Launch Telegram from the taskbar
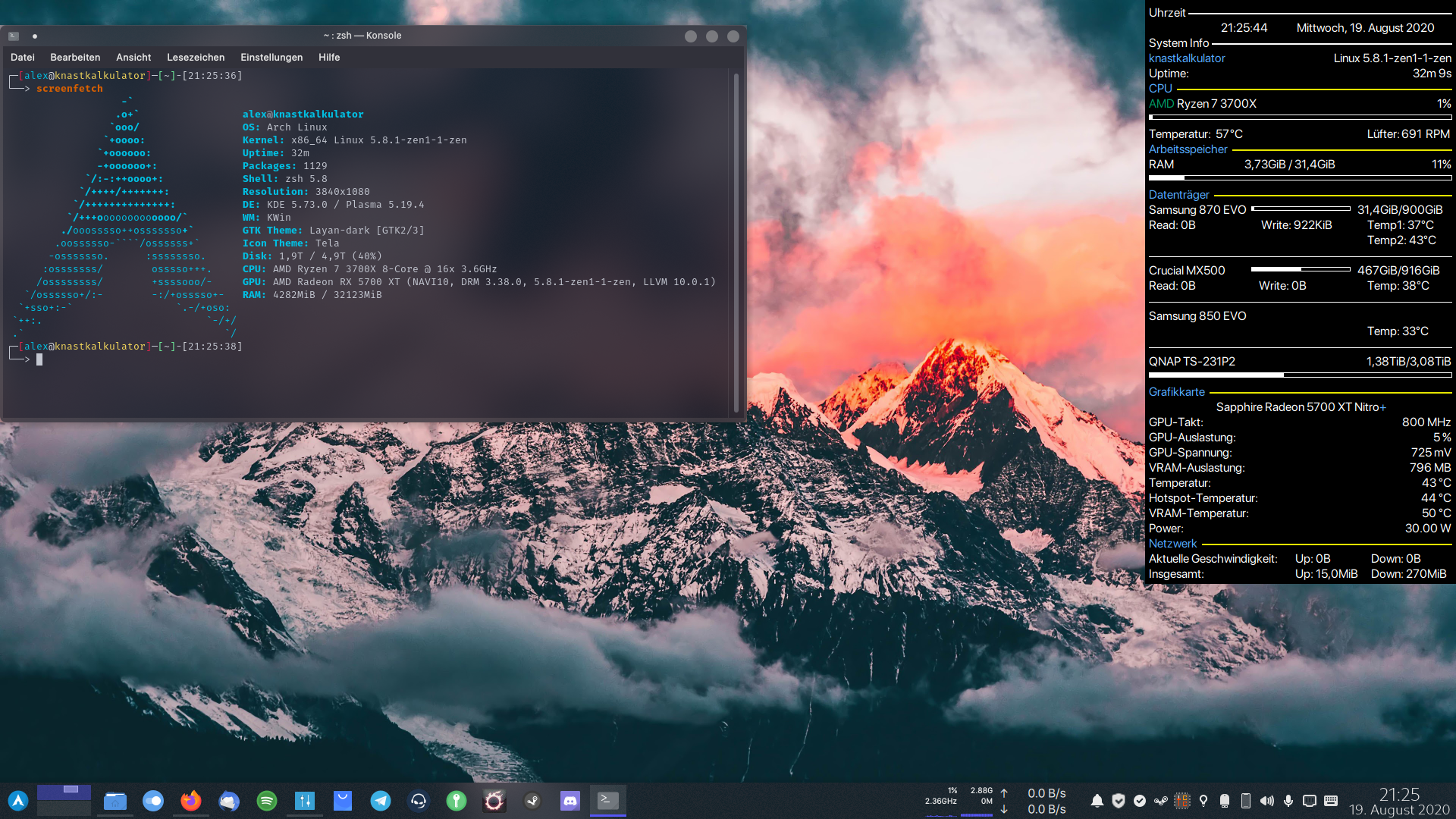This screenshot has height=819, width=1456. pos(381,801)
